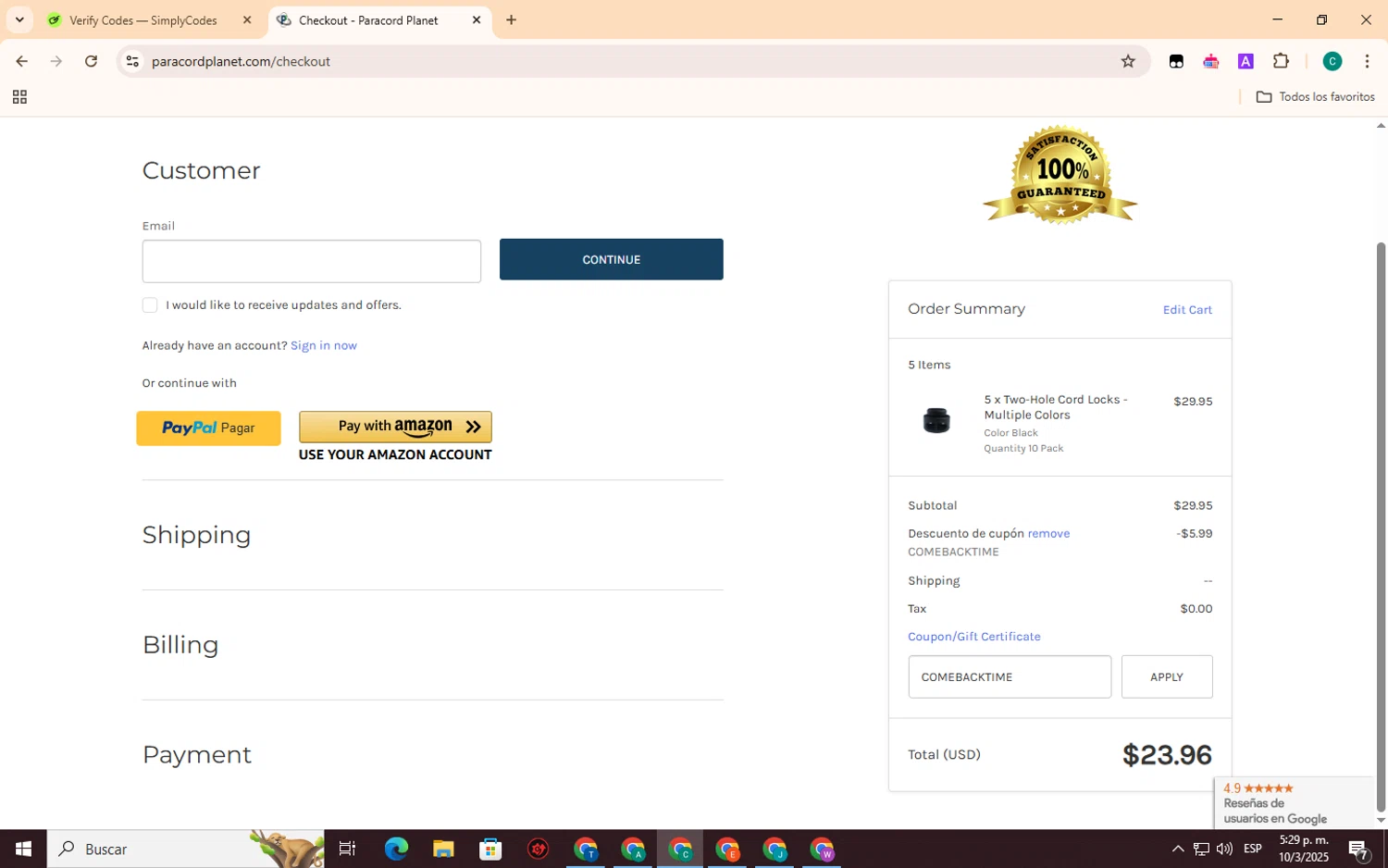Reload the checkout page
The height and width of the screenshot is (868, 1388).
click(91, 61)
